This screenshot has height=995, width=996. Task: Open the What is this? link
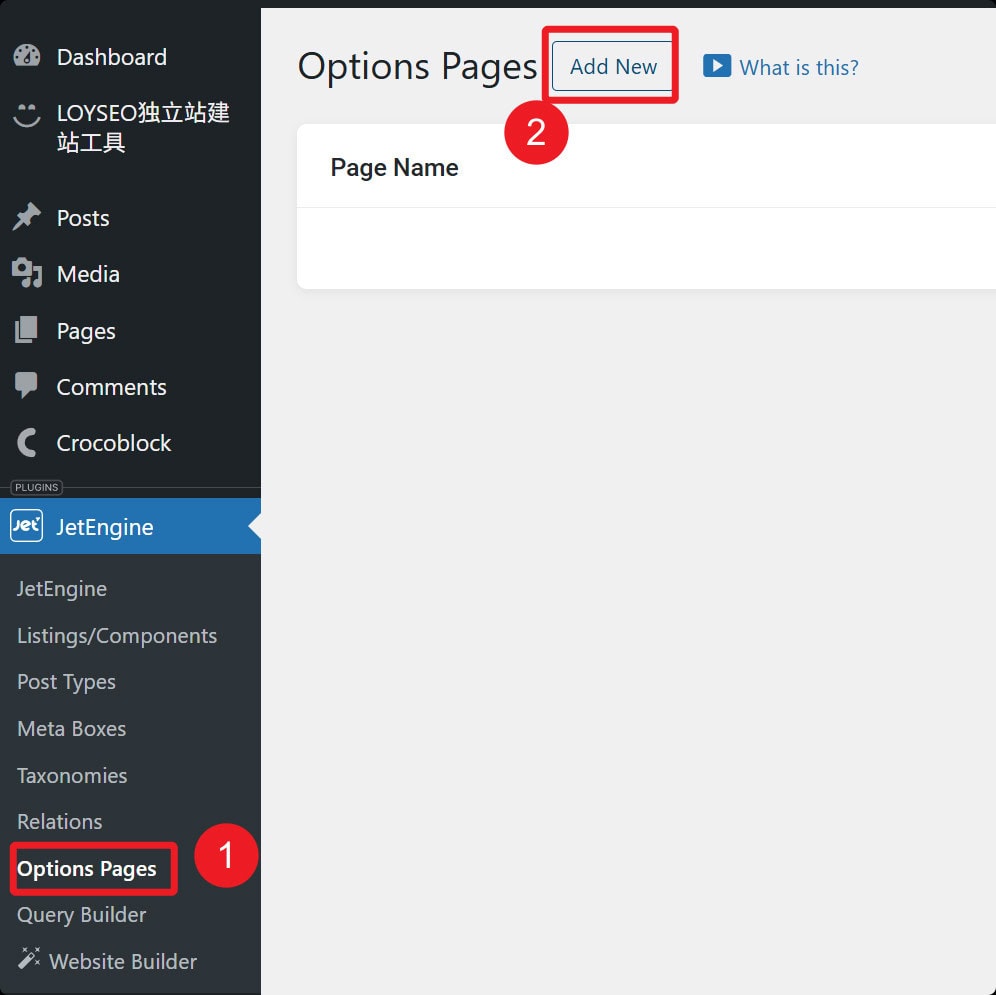coord(798,67)
